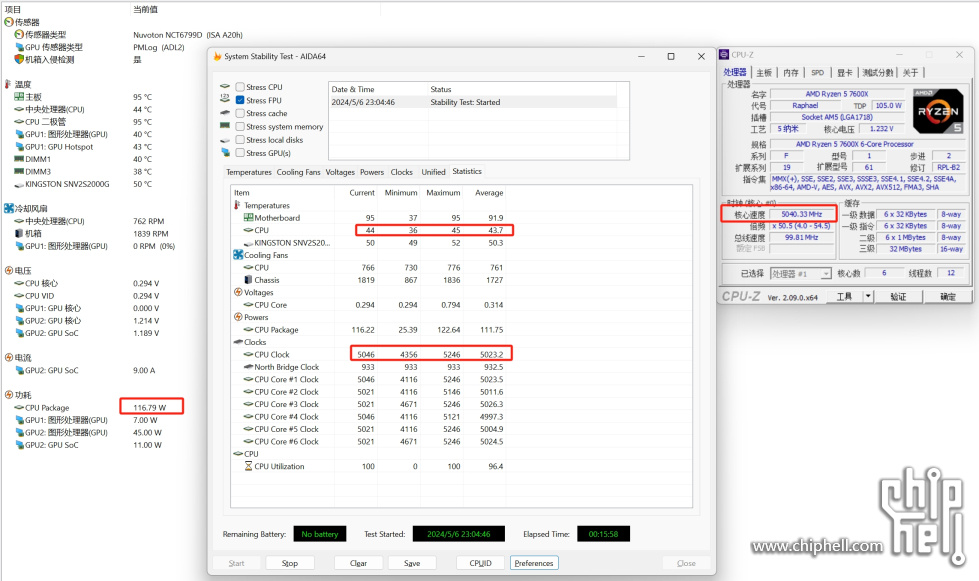This screenshot has width=979, height=581.
Task: Select the Unified tab
Action: (x=433, y=172)
